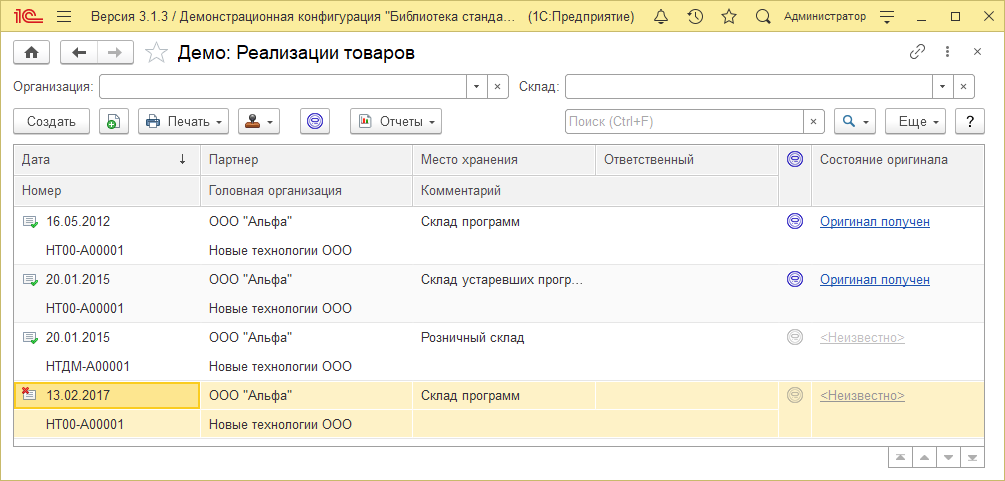Image resolution: width=1005 pixels, height=481 pixels.
Task: Move list up one page arrow
Action: click(924, 457)
